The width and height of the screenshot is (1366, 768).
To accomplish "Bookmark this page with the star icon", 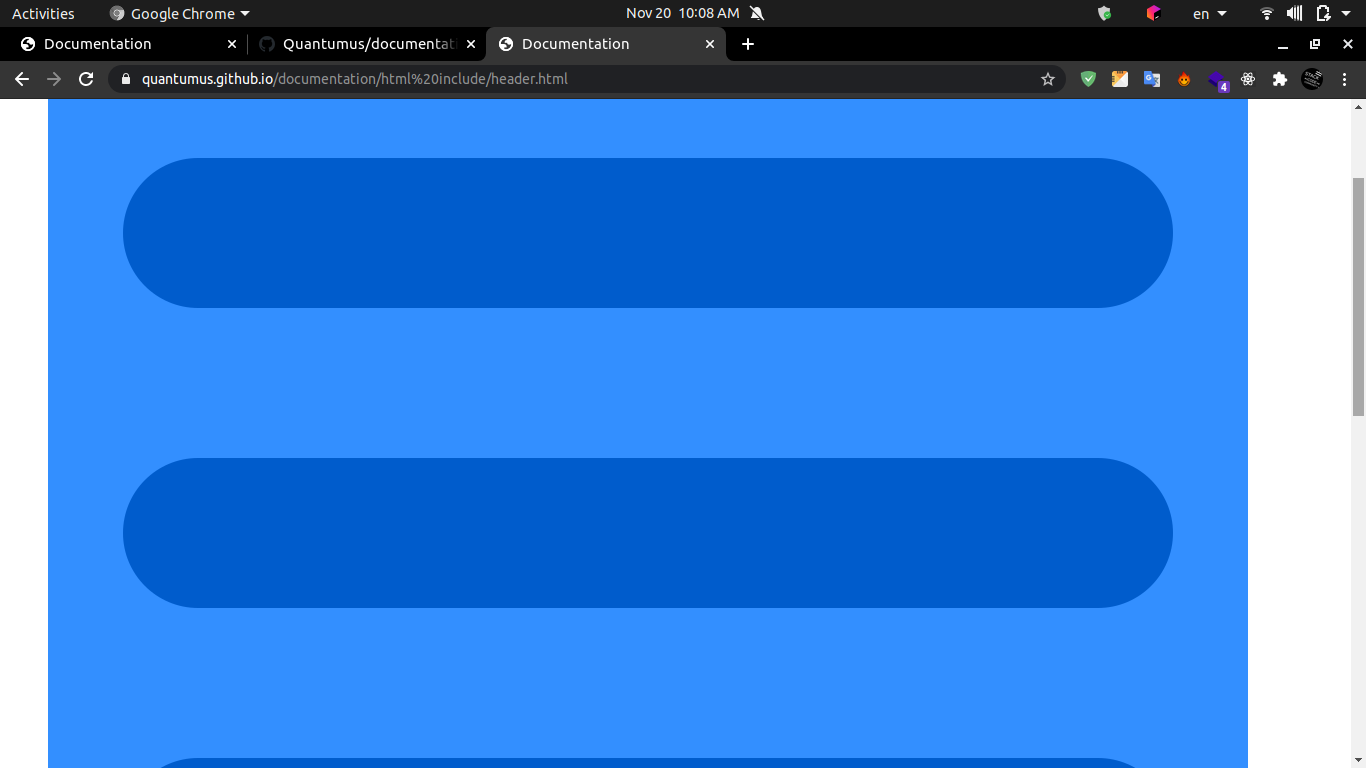I will click(1048, 79).
